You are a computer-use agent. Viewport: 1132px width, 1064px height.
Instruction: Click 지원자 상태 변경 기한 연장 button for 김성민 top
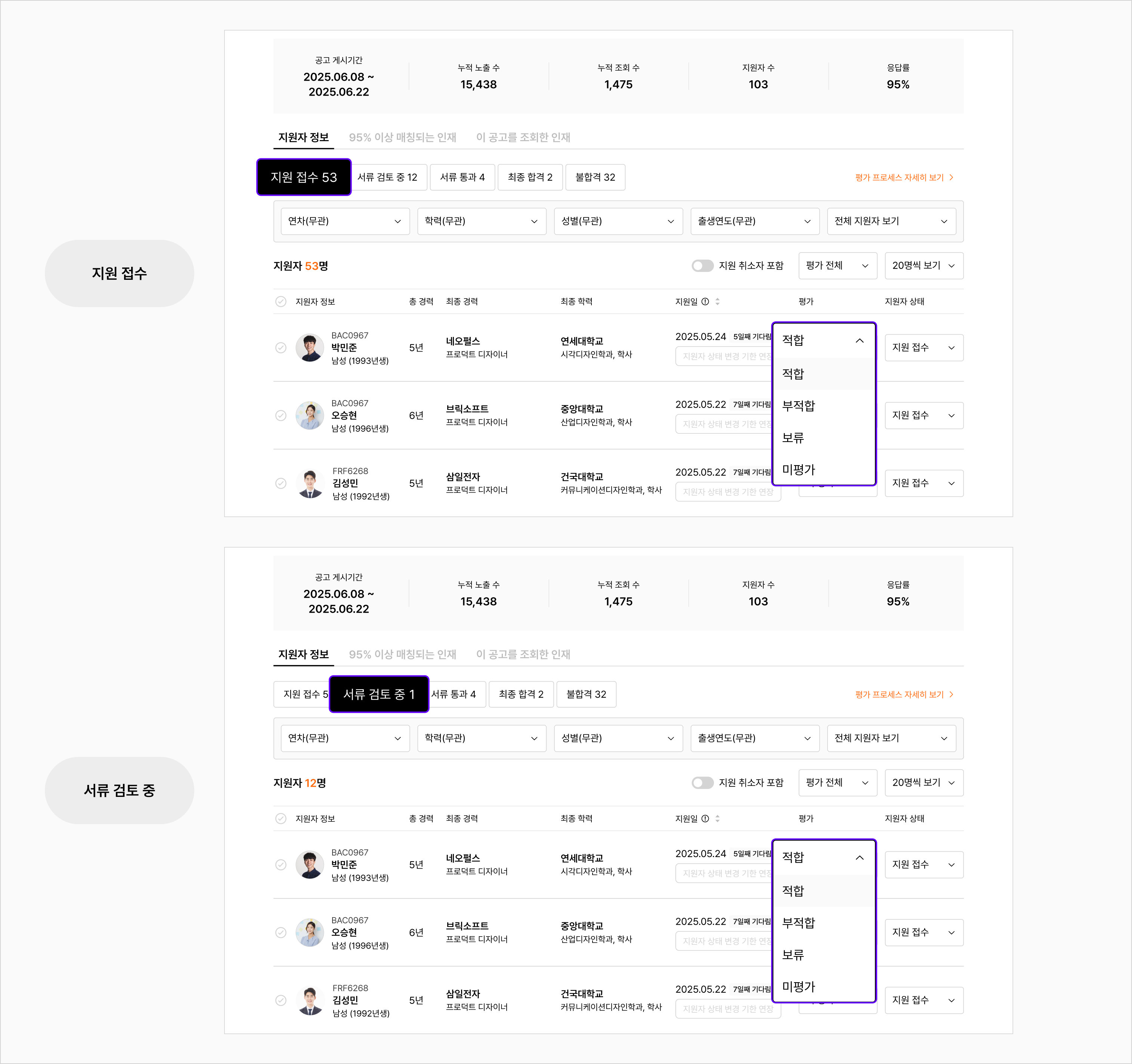728,492
